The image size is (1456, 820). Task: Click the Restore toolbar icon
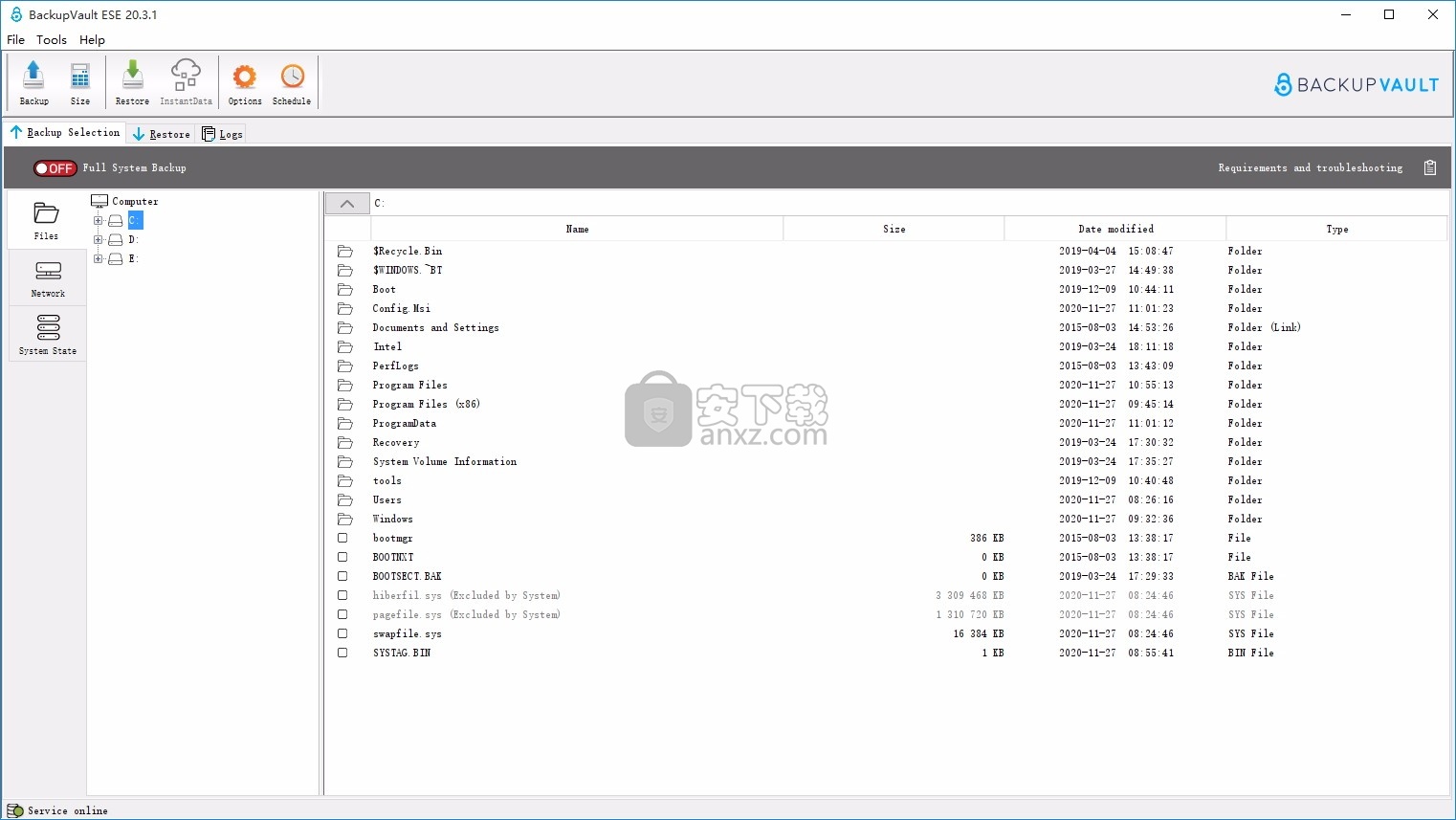[x=132, y=82]
